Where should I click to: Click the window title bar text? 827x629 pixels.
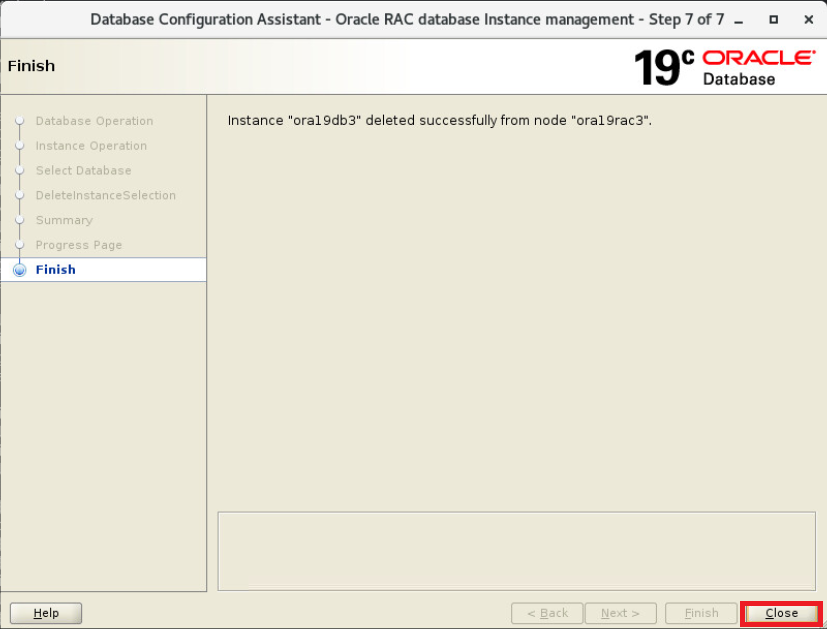[x=407, y=20]
